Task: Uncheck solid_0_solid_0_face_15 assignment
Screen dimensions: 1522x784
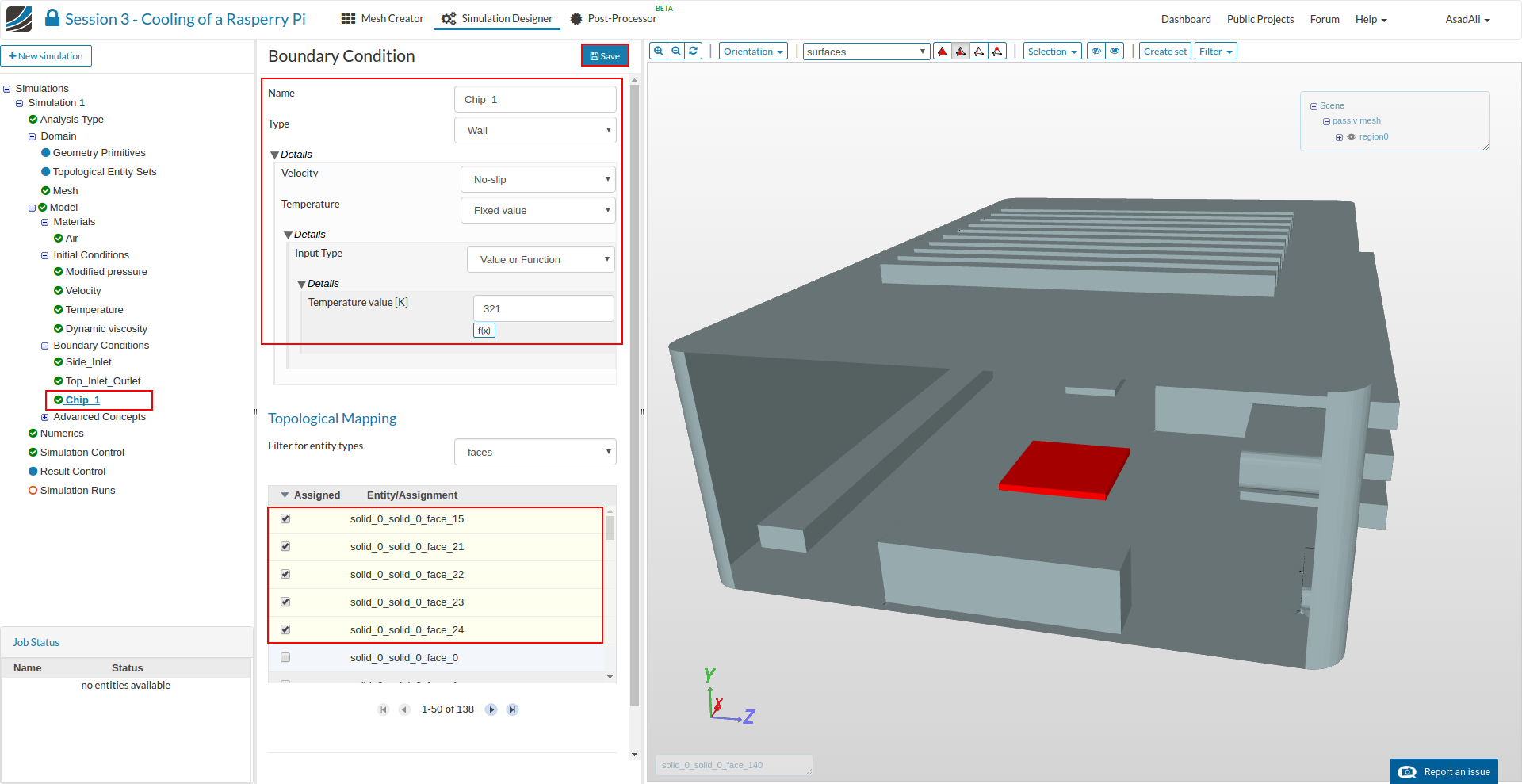Action: [285, 519]
